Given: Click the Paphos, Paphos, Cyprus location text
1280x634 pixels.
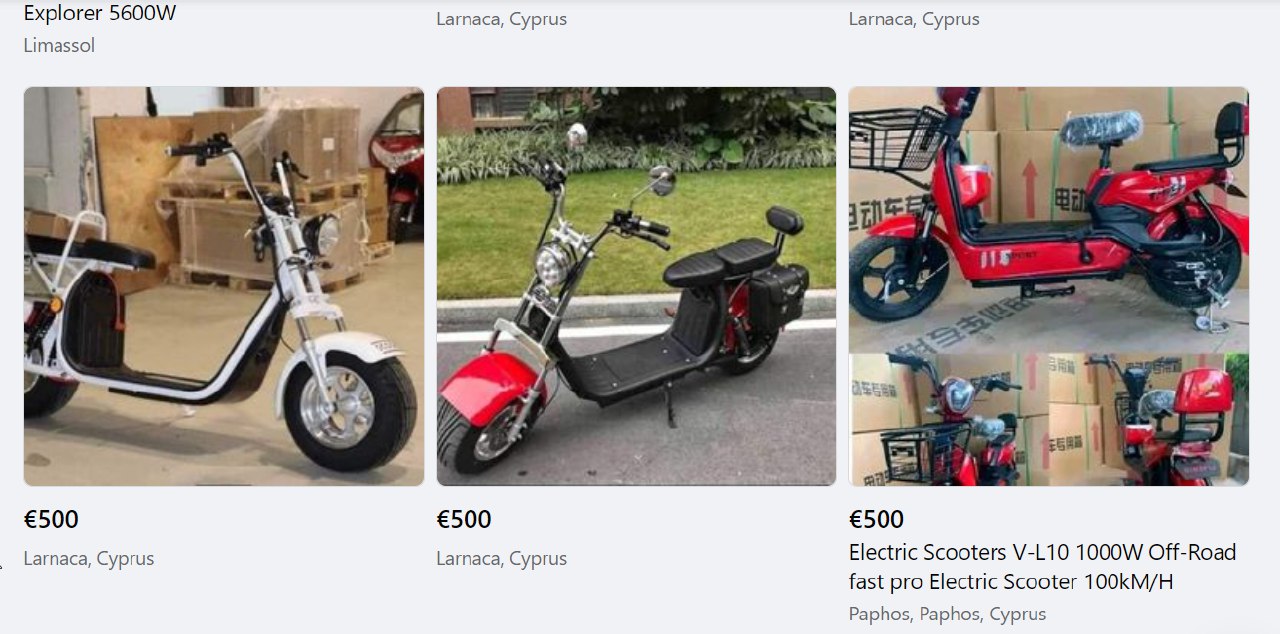Looking at the screenshot, I should [947, 614].
